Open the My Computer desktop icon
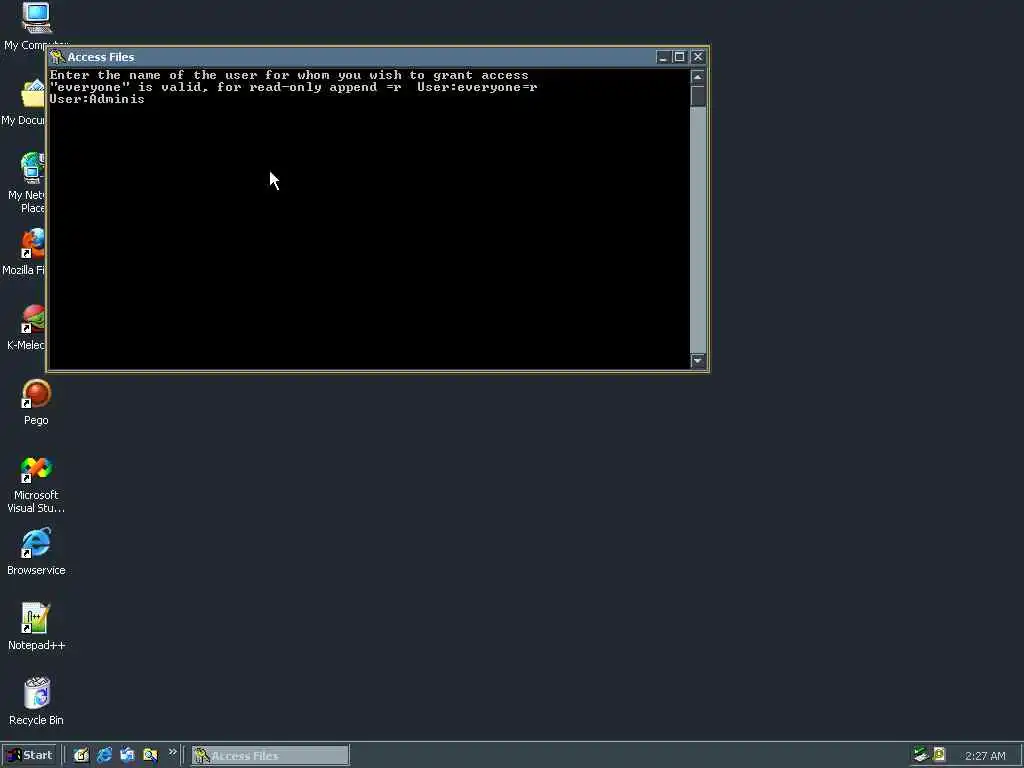Image resolution: width=1024 pixels, height=768 pixels. 37,18
